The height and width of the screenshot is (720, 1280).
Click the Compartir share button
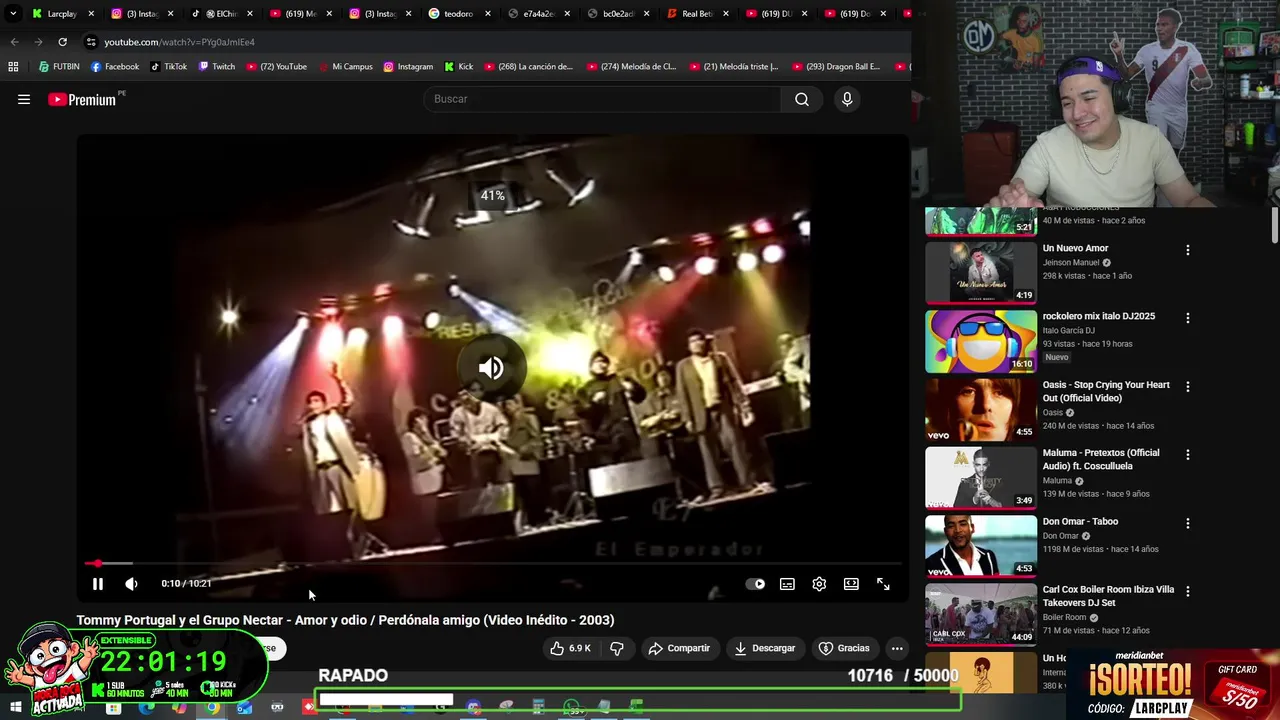click(679, 648)
